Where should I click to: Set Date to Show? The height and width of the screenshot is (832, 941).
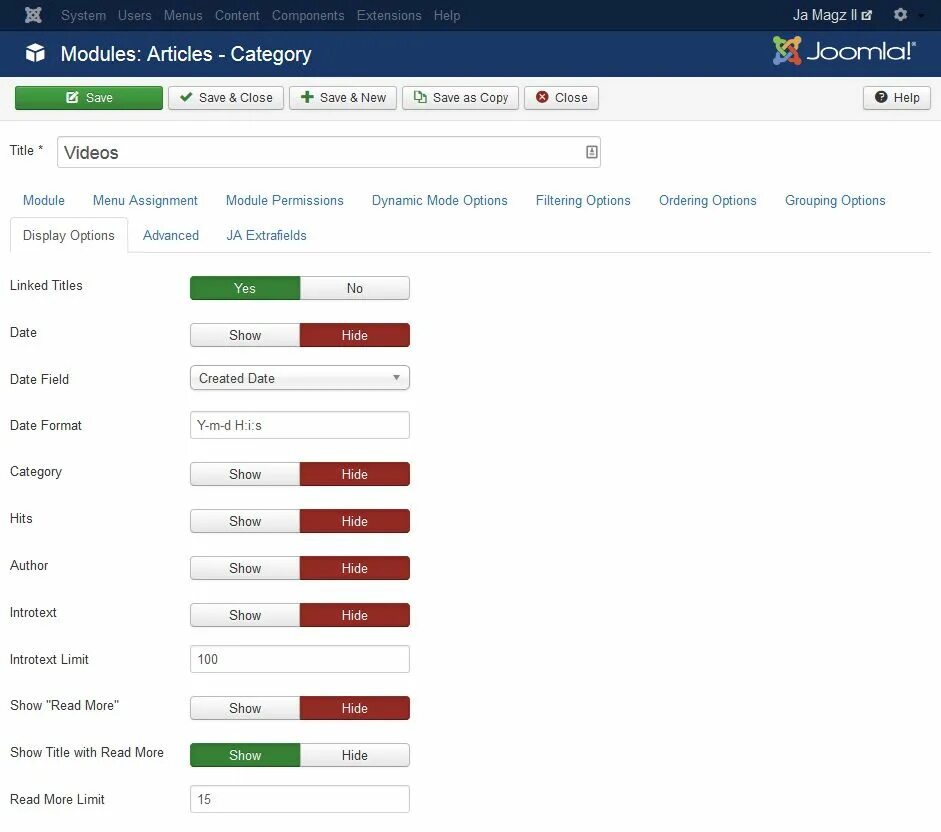point(245,335)
